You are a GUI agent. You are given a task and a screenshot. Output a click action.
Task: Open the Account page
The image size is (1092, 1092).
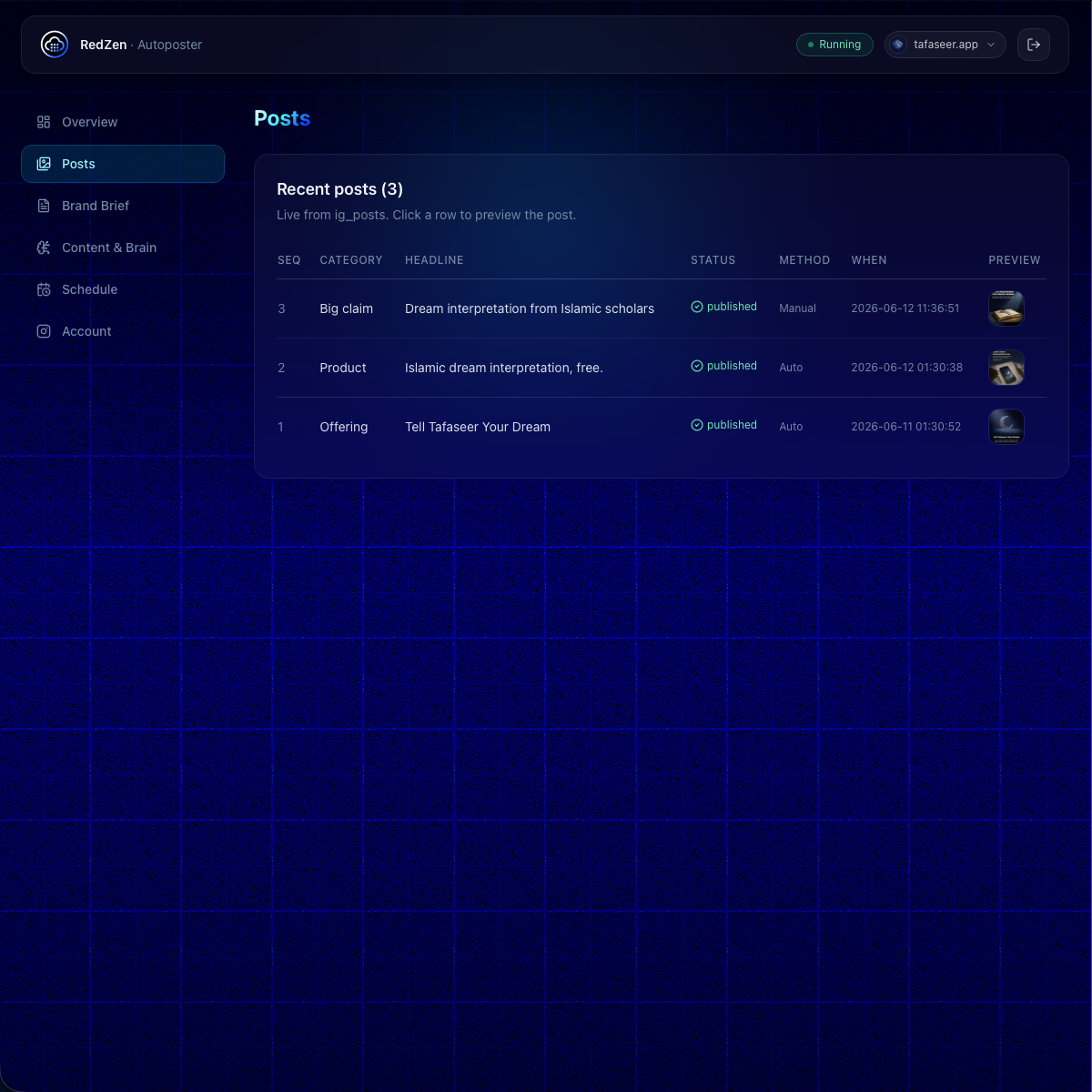pos(123,331)
